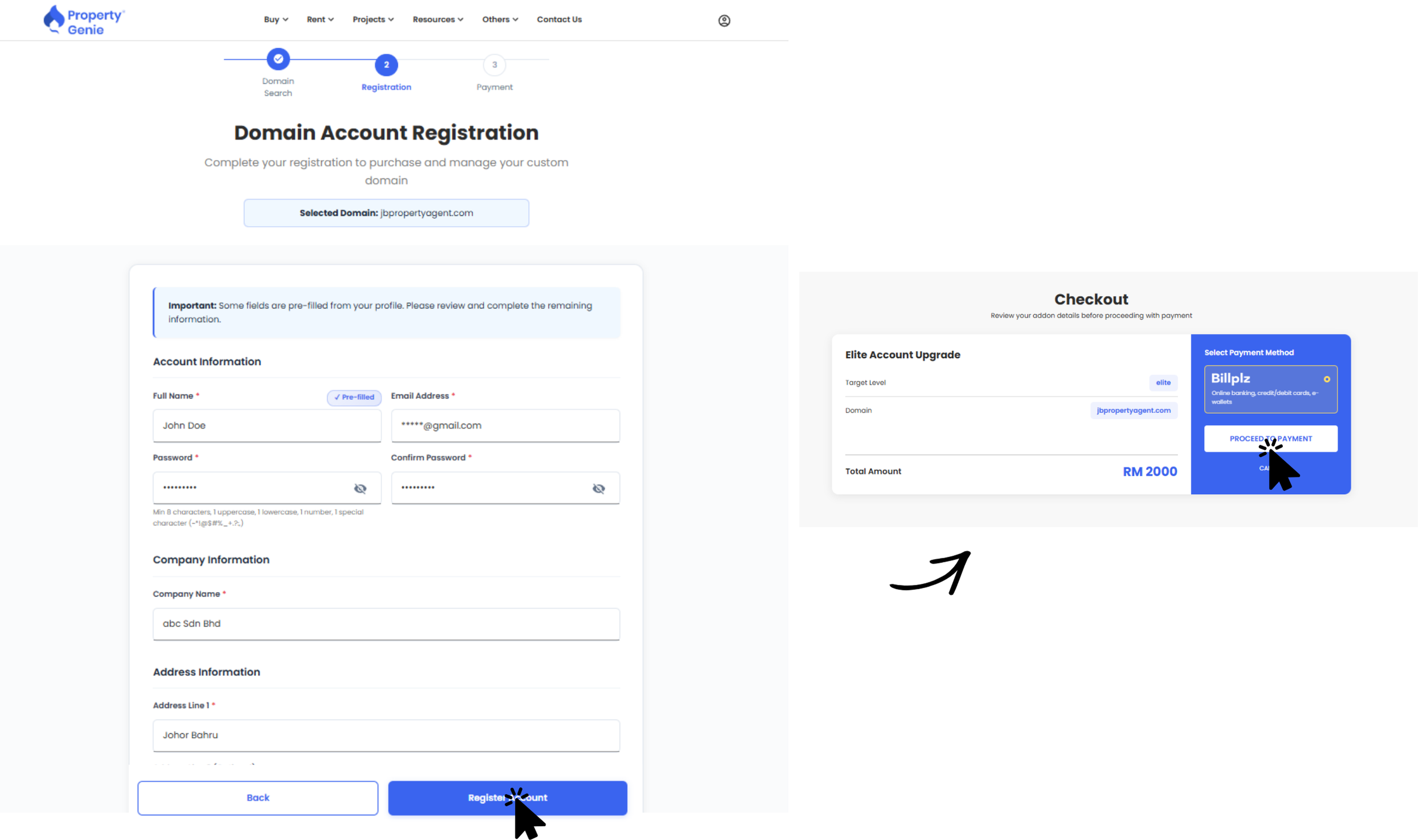Image resolution: width=1419 pixels, height=840 pixels.
Task: Show the Password field characters
Action: click(x=360, y=488)
